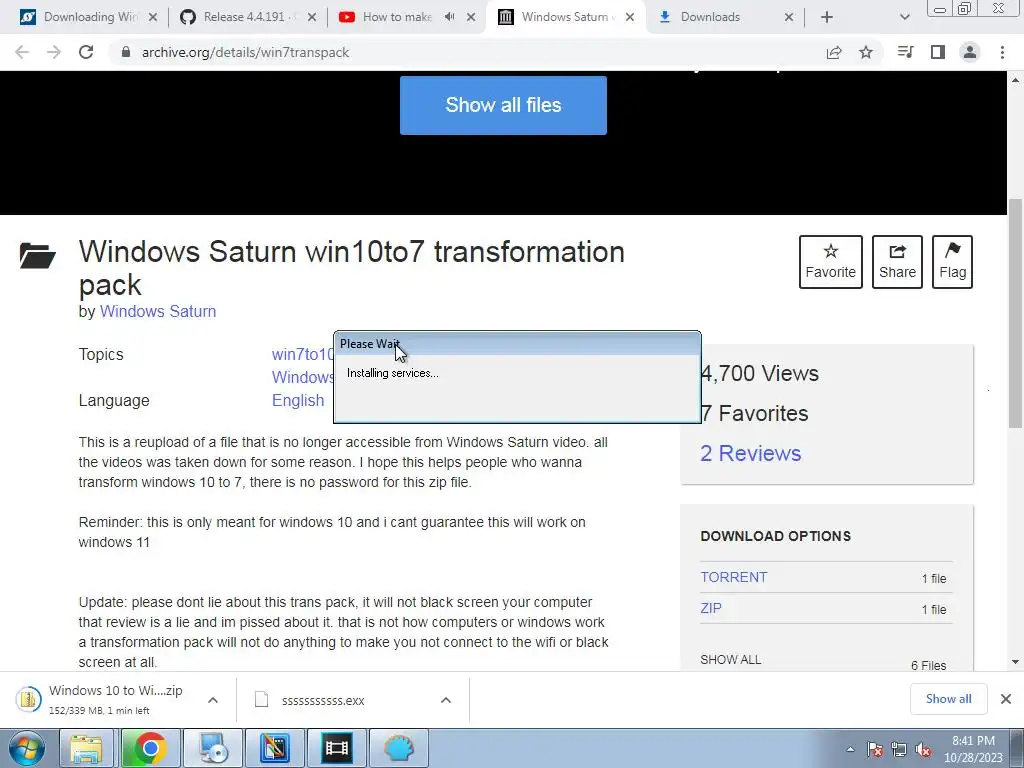Click the Favorite star button
Image resolution: width=1024 pixels, height=768 pixels.
831,262
